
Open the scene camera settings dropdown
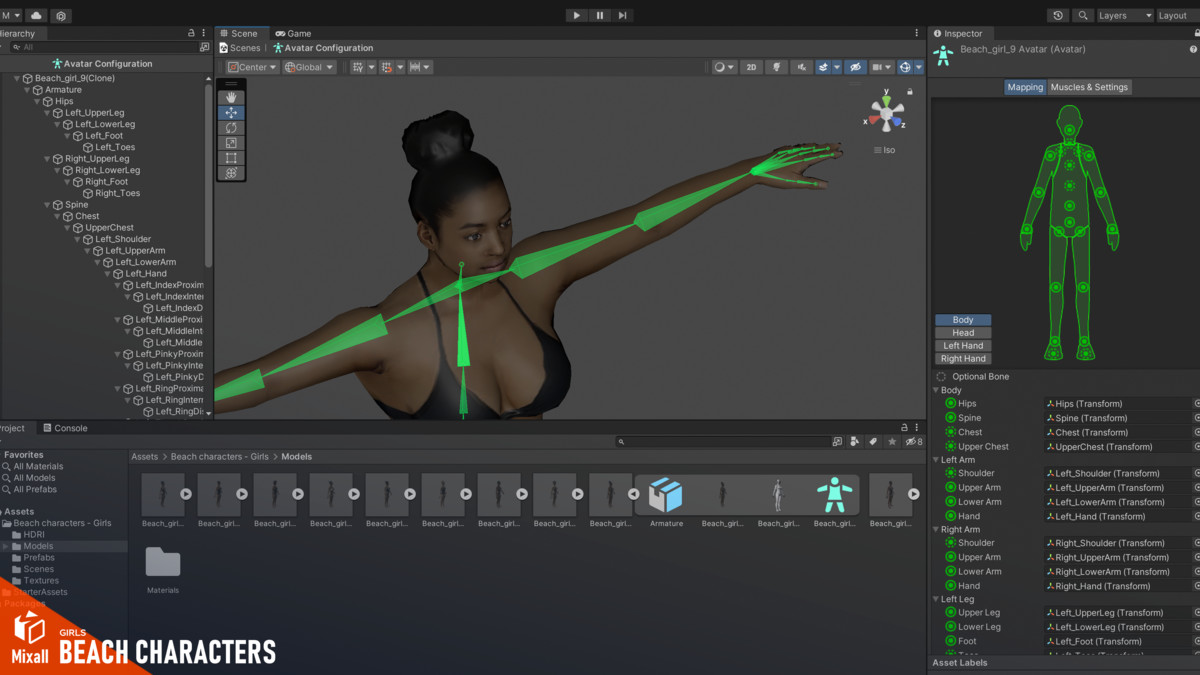tap(882, 67)
